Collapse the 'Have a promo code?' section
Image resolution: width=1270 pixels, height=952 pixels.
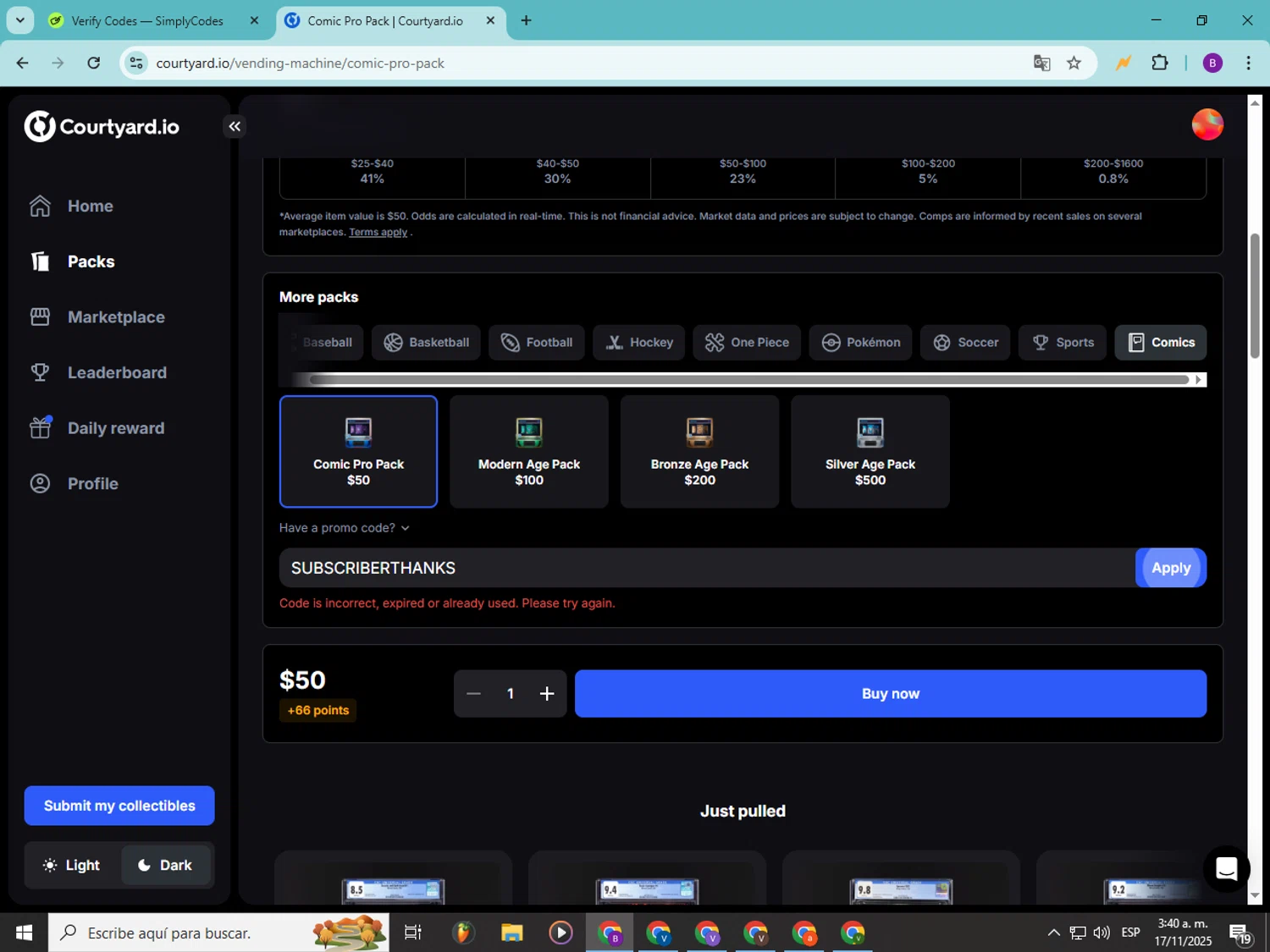(345, 528)
